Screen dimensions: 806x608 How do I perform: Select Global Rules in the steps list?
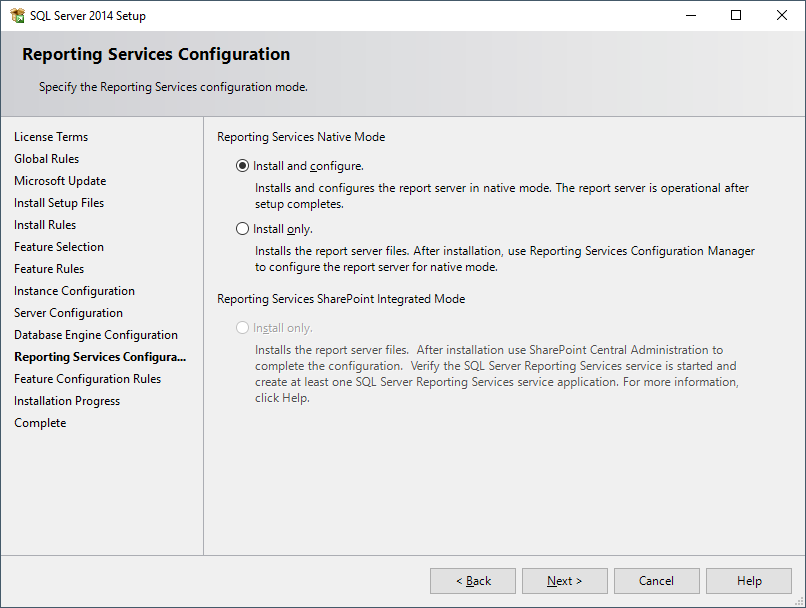pos(46,159)
